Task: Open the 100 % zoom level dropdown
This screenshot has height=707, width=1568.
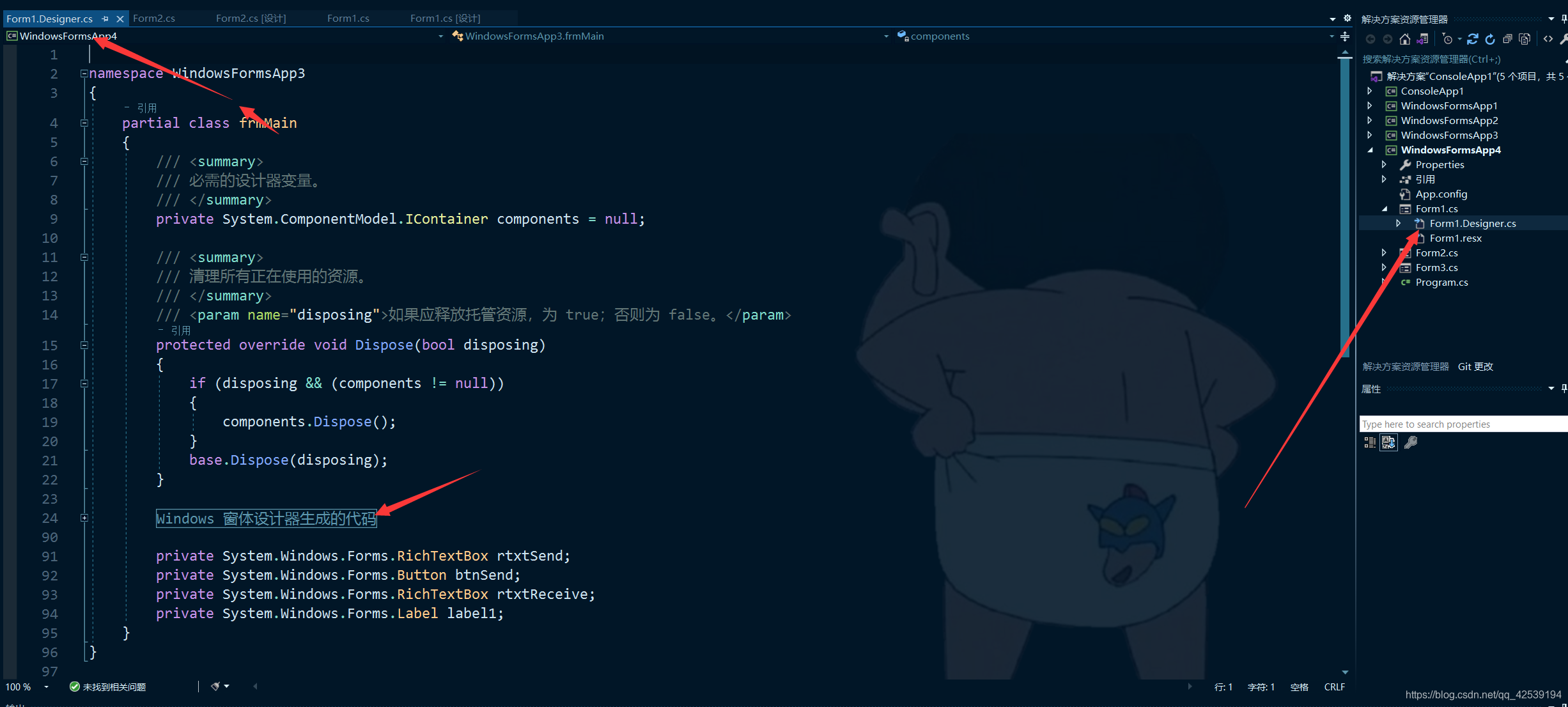Action: click(x=46, y=687)
